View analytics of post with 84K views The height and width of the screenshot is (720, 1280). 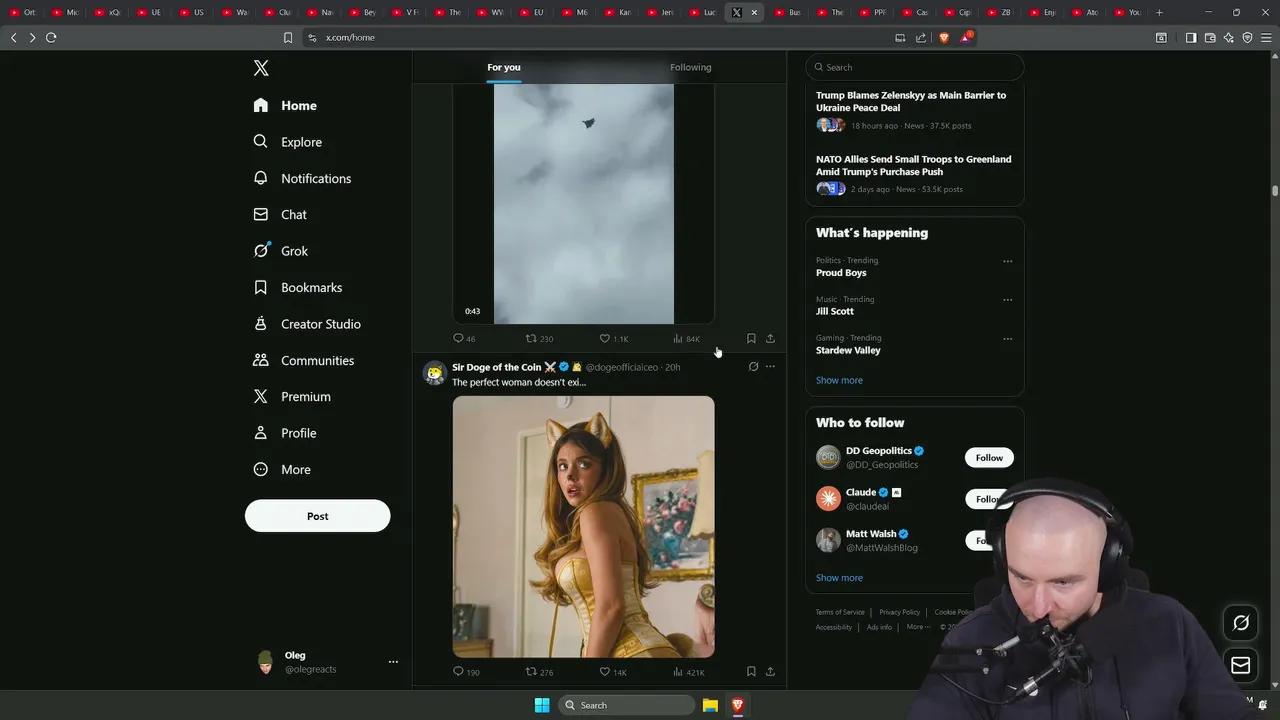[x=686, y=338]
